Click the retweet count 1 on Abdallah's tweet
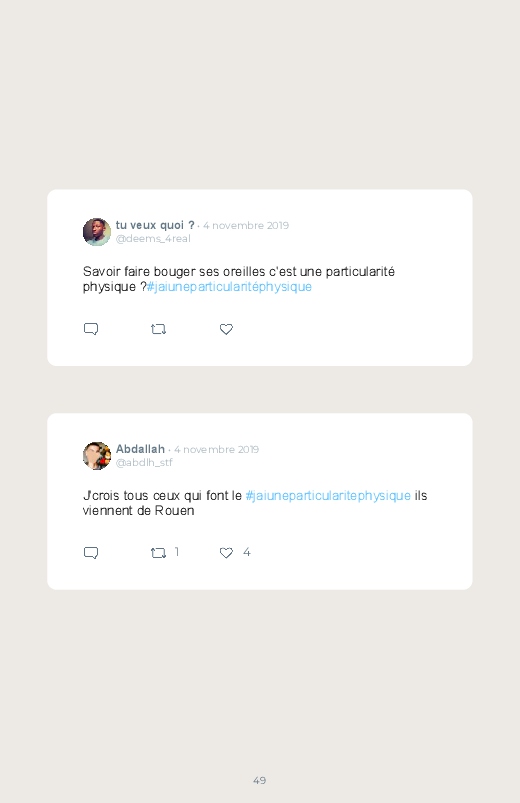Screen dimensions: 520x803 click(177, 552)
